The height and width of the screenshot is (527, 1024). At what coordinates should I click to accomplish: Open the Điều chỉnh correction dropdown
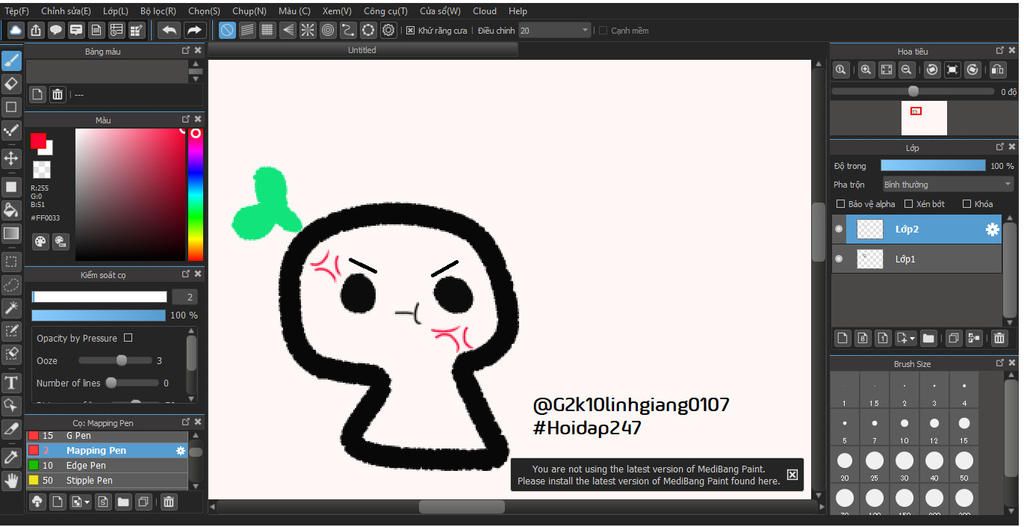(x=554, y=31)
